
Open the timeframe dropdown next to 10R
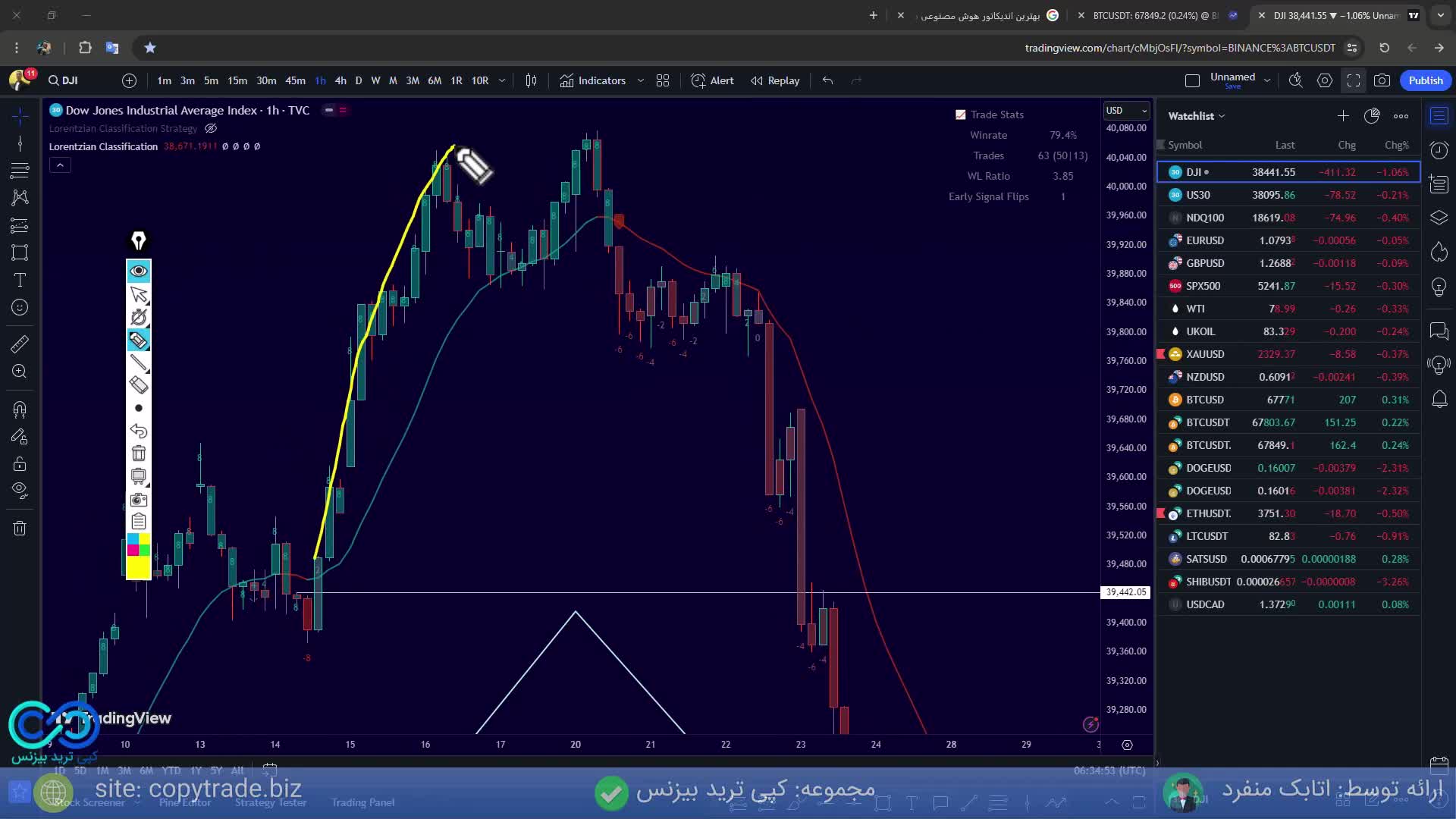coord(502,80)
